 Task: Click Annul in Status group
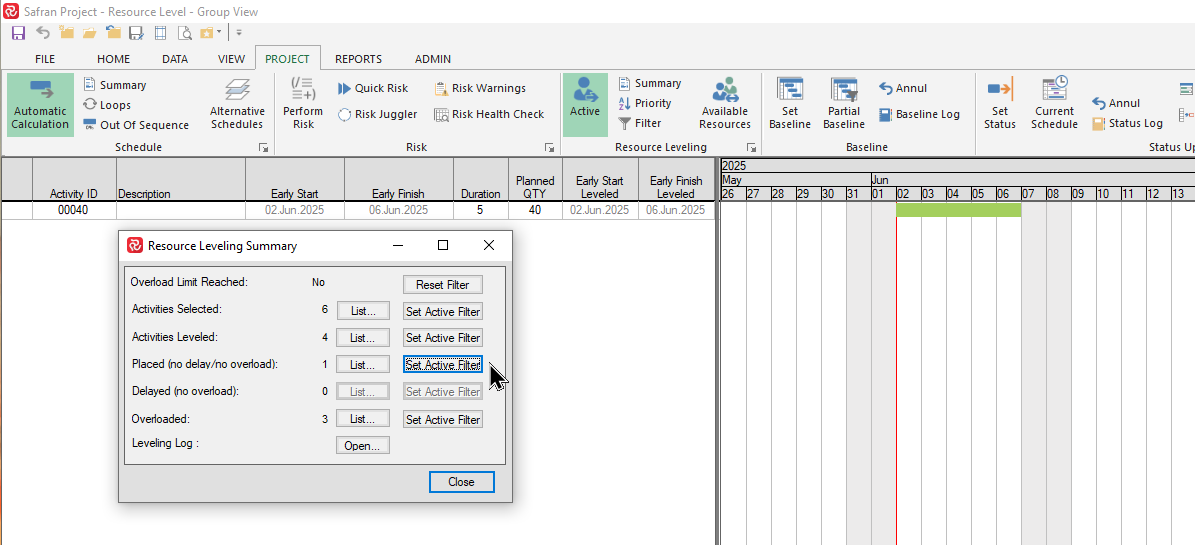(x=1116, y=103)
